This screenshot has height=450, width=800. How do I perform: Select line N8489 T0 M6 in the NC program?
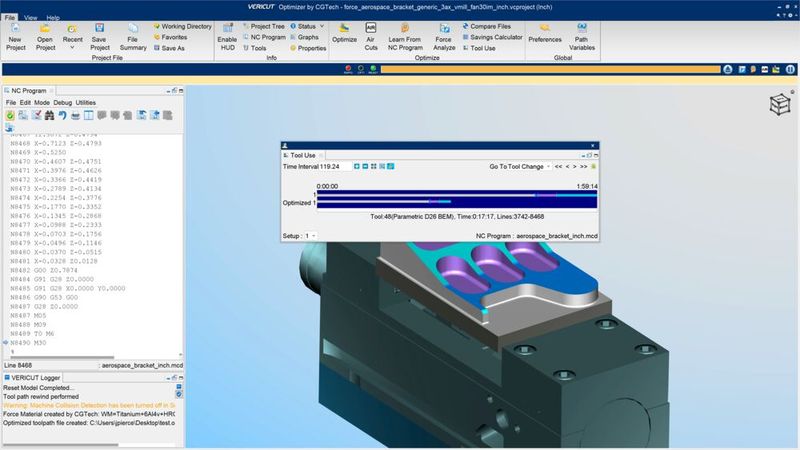point(32,334)
